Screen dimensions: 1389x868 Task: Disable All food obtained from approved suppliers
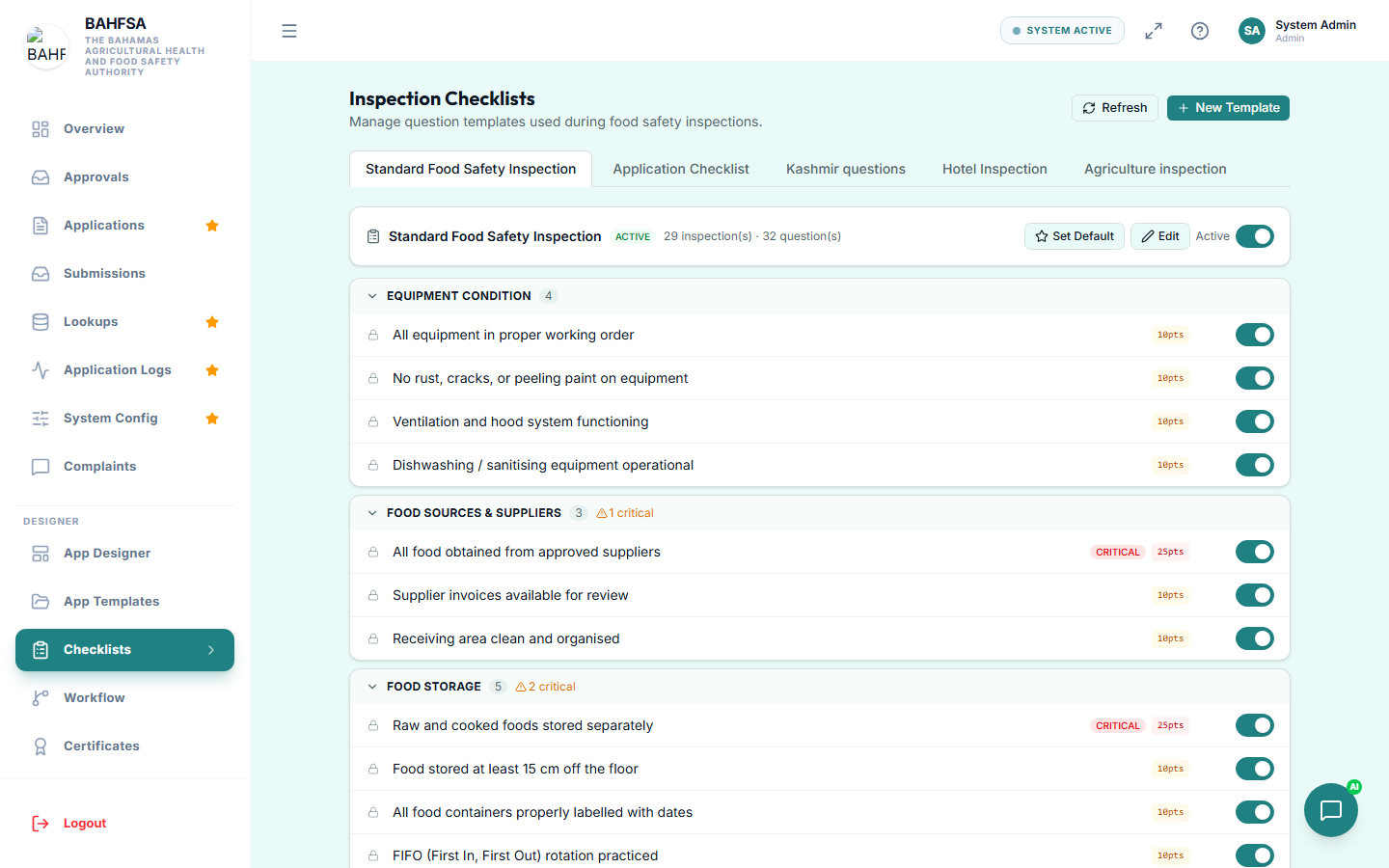click(1255, 552)
